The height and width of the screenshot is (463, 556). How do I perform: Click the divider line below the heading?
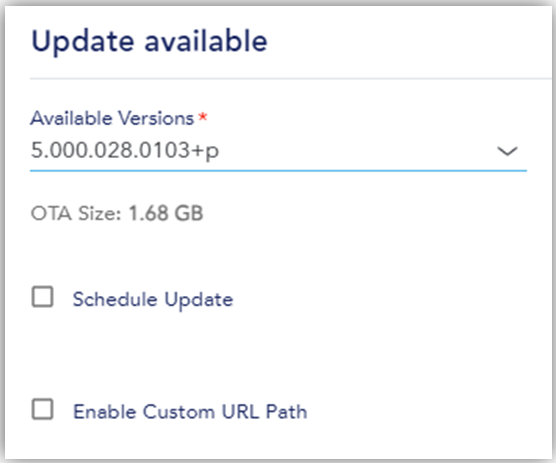[291, 78]
